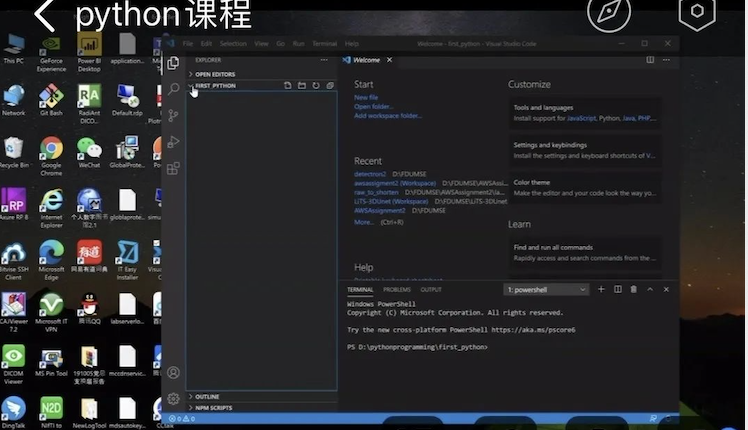Open the Extensions view
Viewport: 748px width, 430px height.
(x=174, y=168)
